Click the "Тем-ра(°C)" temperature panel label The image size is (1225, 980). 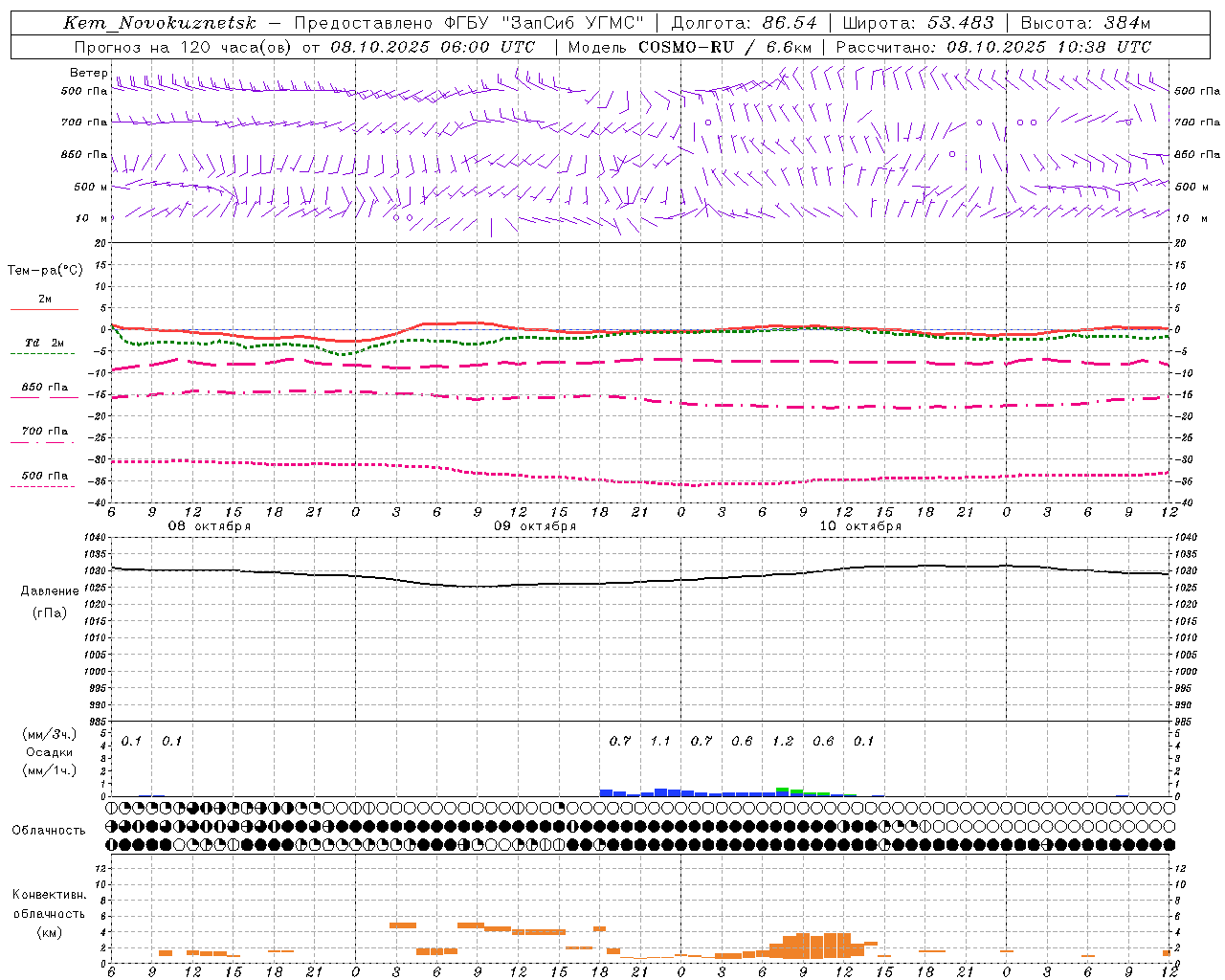[x=45, y=271]
